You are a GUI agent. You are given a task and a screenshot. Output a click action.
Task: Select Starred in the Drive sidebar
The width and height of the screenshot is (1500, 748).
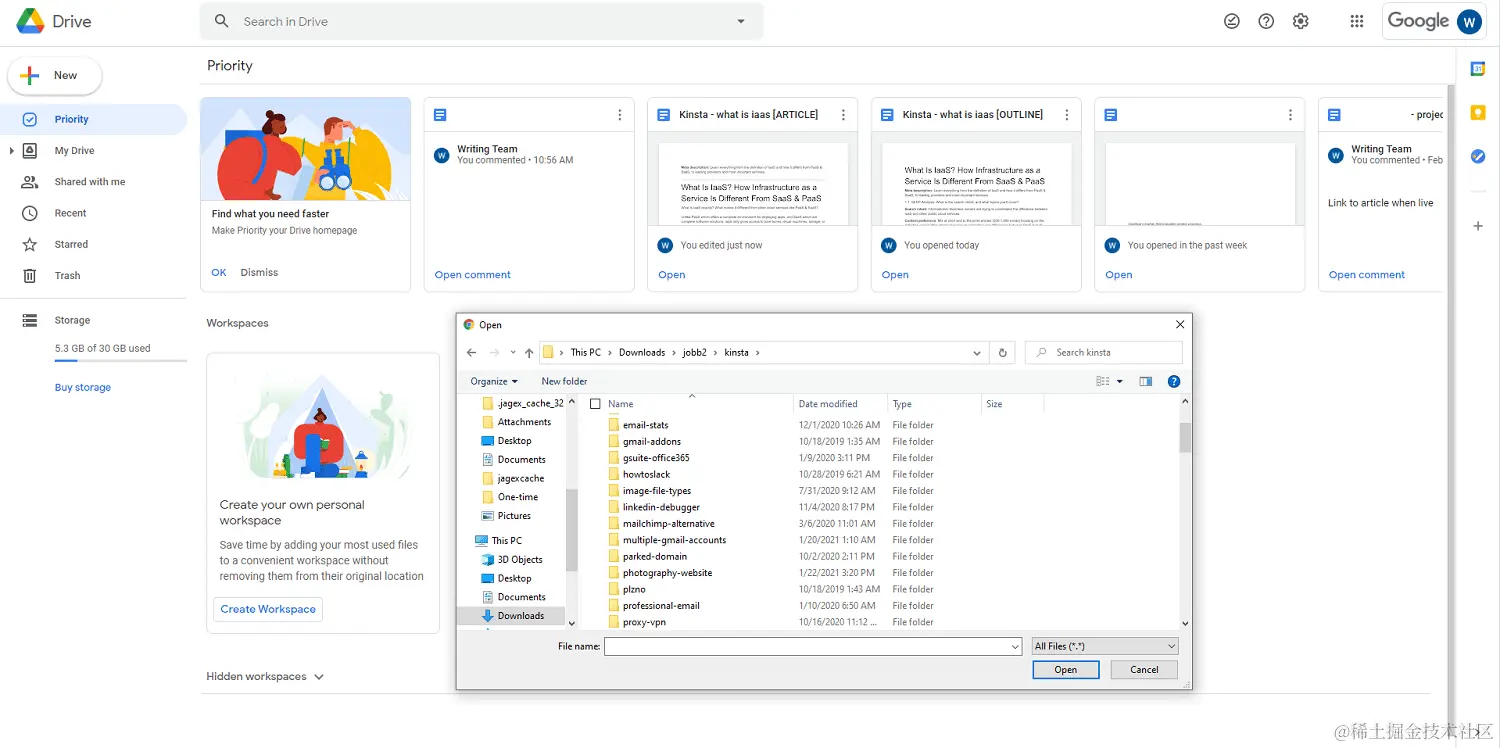point(70,243)
